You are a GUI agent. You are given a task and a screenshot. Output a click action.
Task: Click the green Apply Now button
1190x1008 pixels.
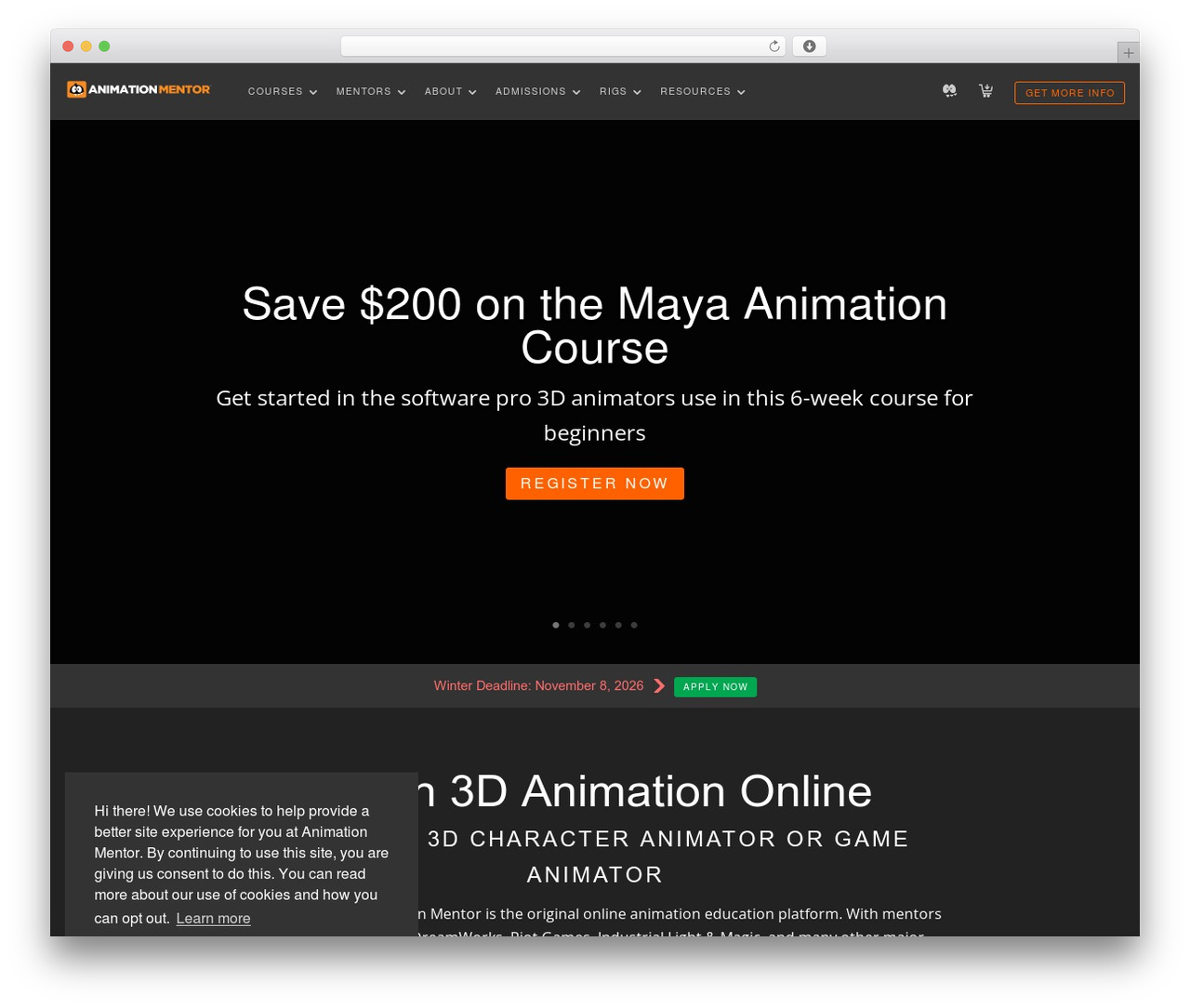[x=715, y=687]
